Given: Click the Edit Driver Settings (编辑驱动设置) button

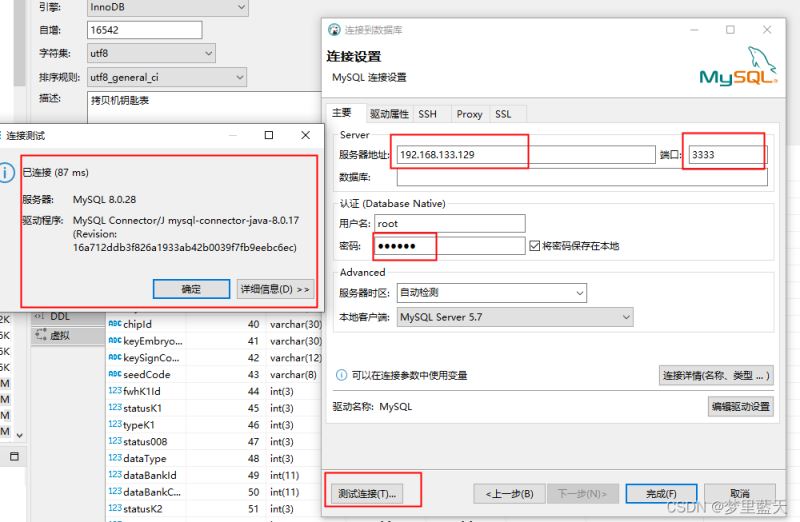Looking at the screenshot, I should pyautogui.click(x=740, y=407).
